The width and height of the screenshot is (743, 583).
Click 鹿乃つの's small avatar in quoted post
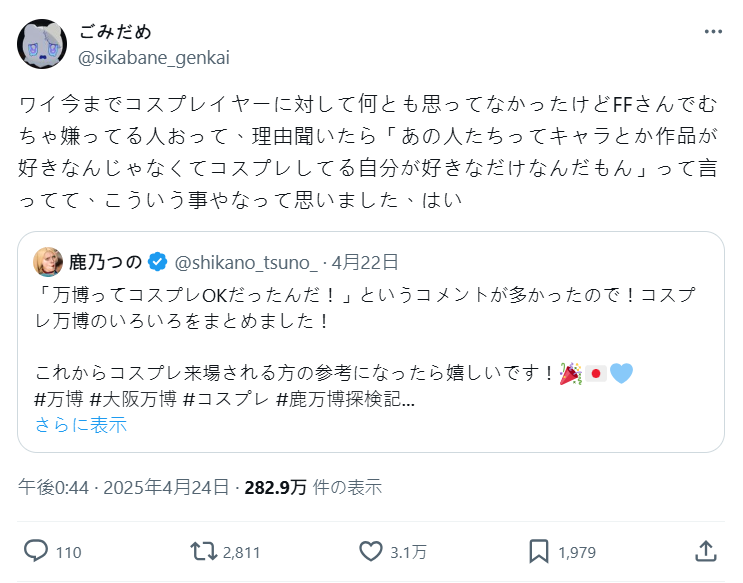49,262
